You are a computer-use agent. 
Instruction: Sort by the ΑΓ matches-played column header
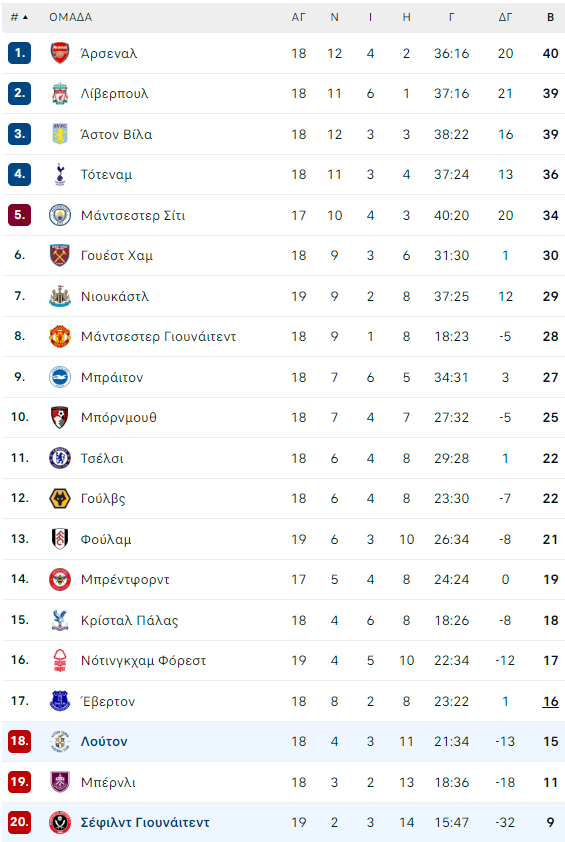pos(299,17)
